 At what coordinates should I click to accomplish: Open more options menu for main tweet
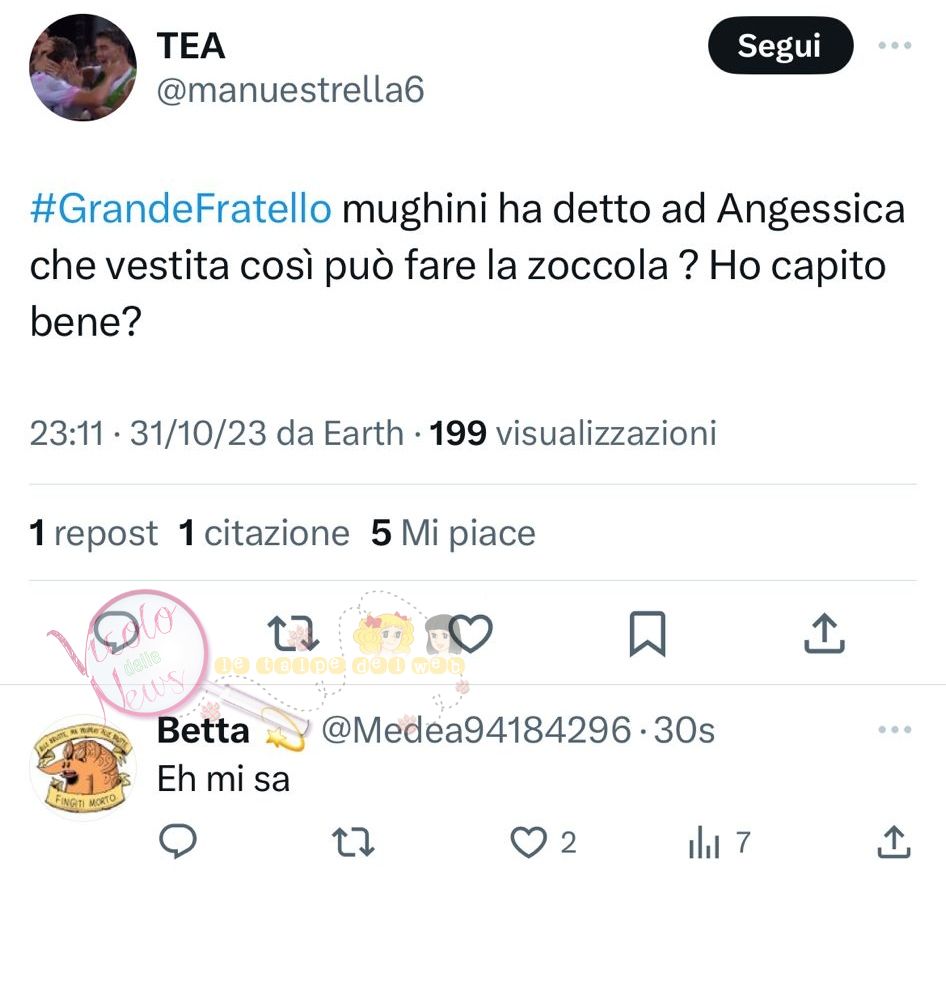tap(894, 45)
